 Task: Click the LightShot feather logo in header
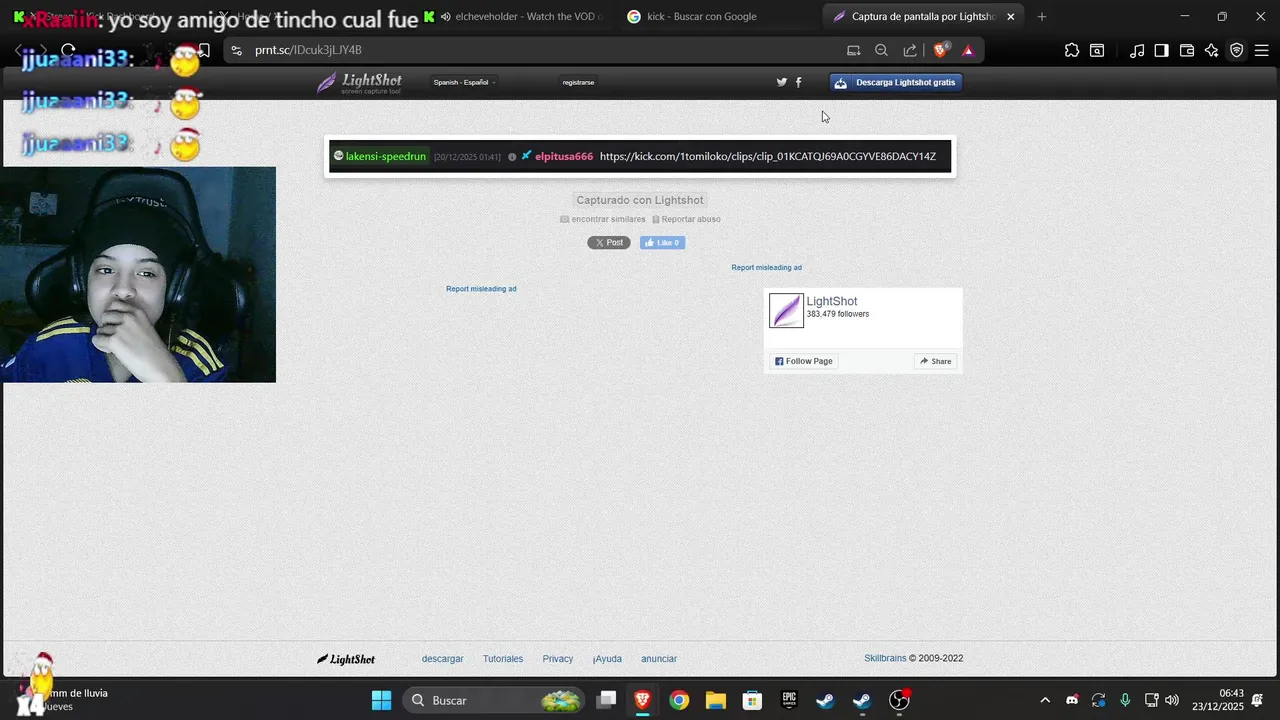coord(359,83)
